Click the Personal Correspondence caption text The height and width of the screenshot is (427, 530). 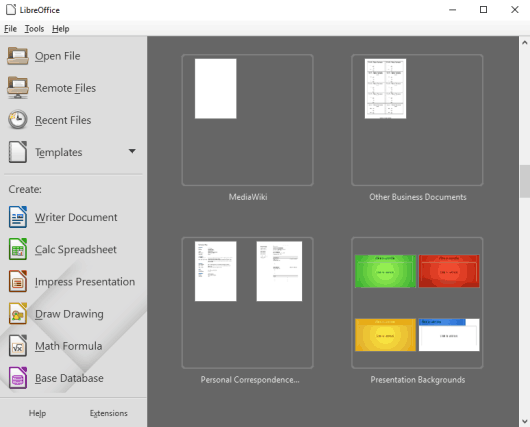[250, 380]
